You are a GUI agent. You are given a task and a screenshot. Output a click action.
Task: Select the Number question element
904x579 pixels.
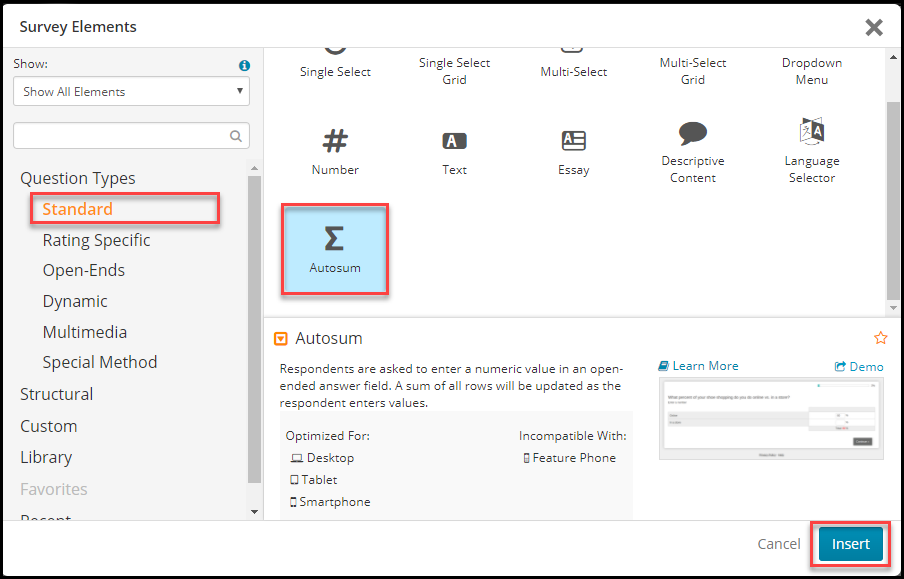coord(335,152)
